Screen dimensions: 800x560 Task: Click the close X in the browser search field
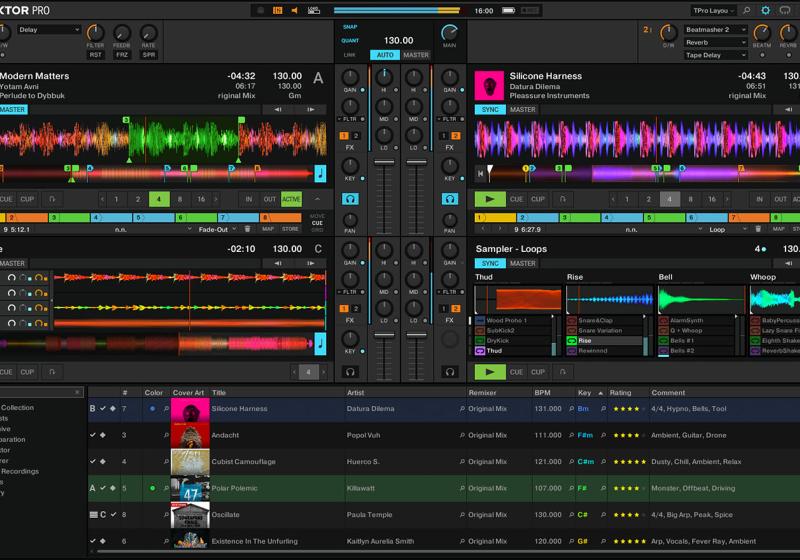click(77, 392)
